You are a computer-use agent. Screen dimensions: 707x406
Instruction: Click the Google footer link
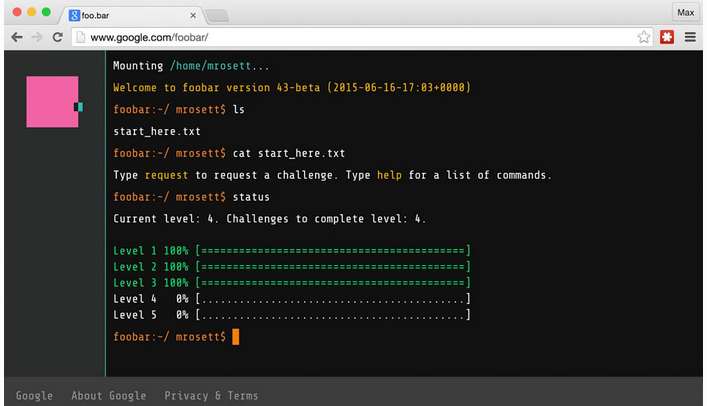(34, 395)
